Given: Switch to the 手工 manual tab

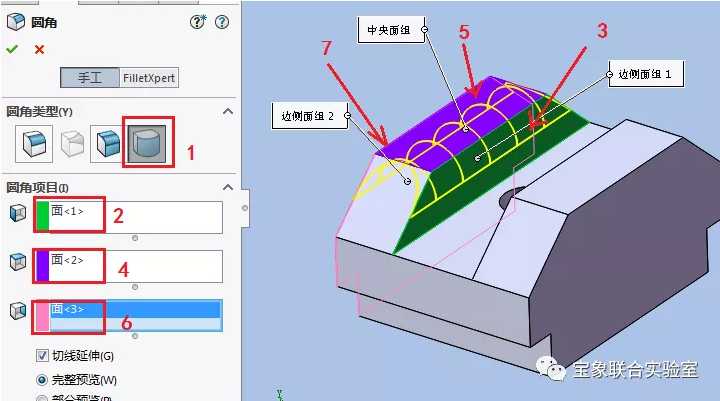Looking at the screenshot, I should [x=90, y=78].
